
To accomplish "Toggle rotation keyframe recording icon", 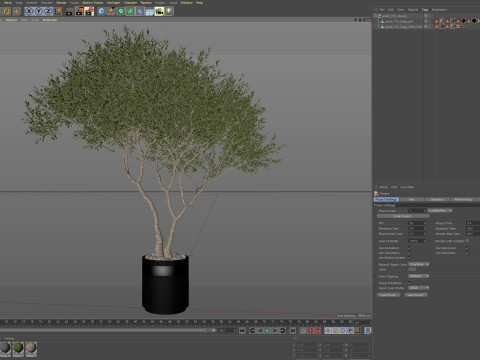I will click(343, 331).
